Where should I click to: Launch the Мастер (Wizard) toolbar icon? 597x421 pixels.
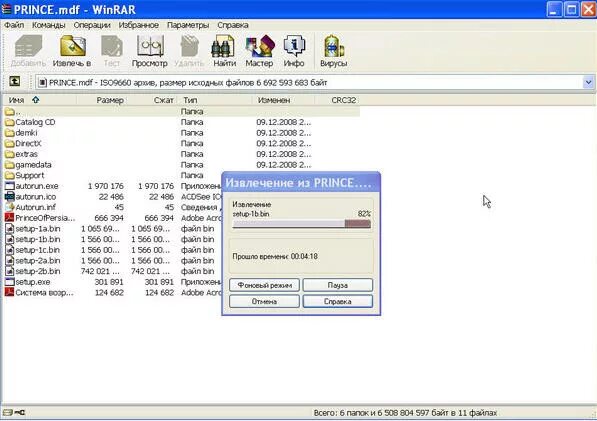pos(260,46)
